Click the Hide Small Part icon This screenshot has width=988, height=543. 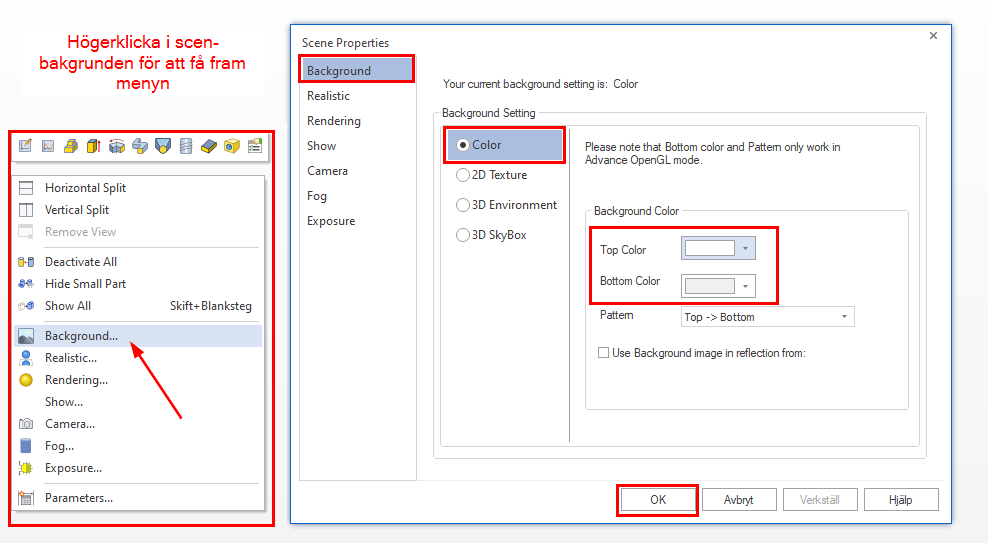pos(26,284)
